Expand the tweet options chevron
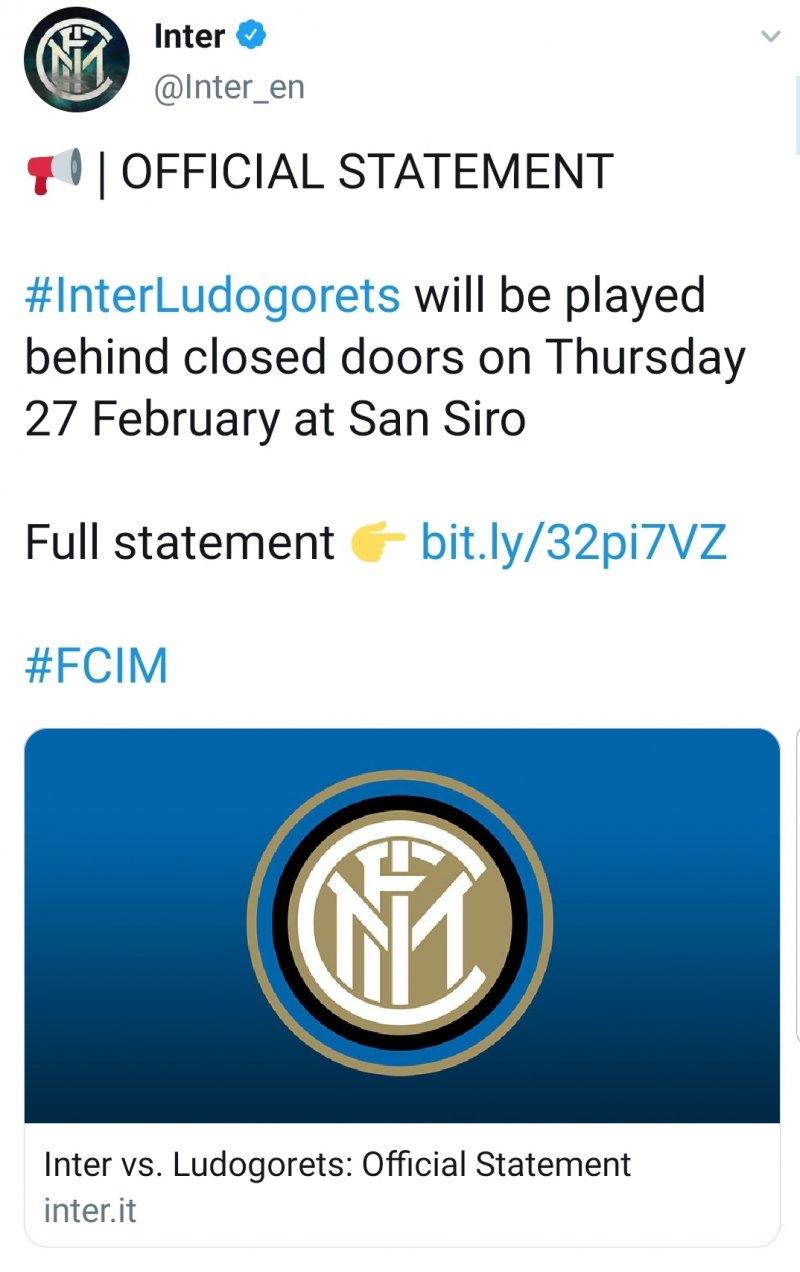 click(x=770, y=37)
